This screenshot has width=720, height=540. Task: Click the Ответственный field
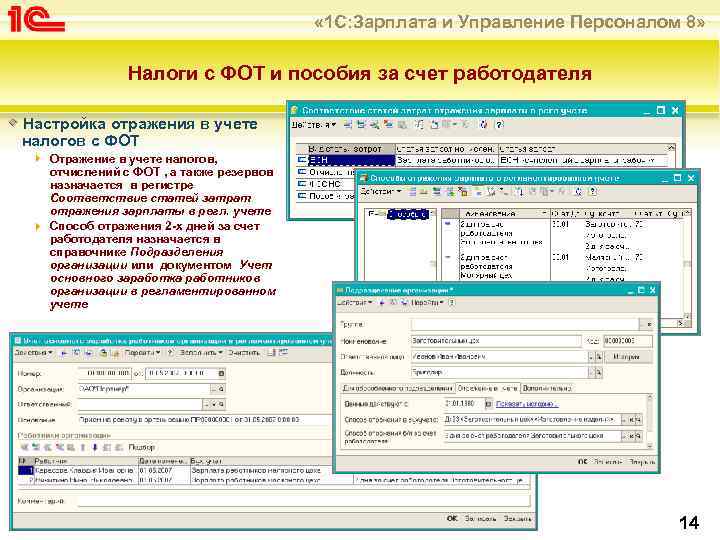point(140,405)
